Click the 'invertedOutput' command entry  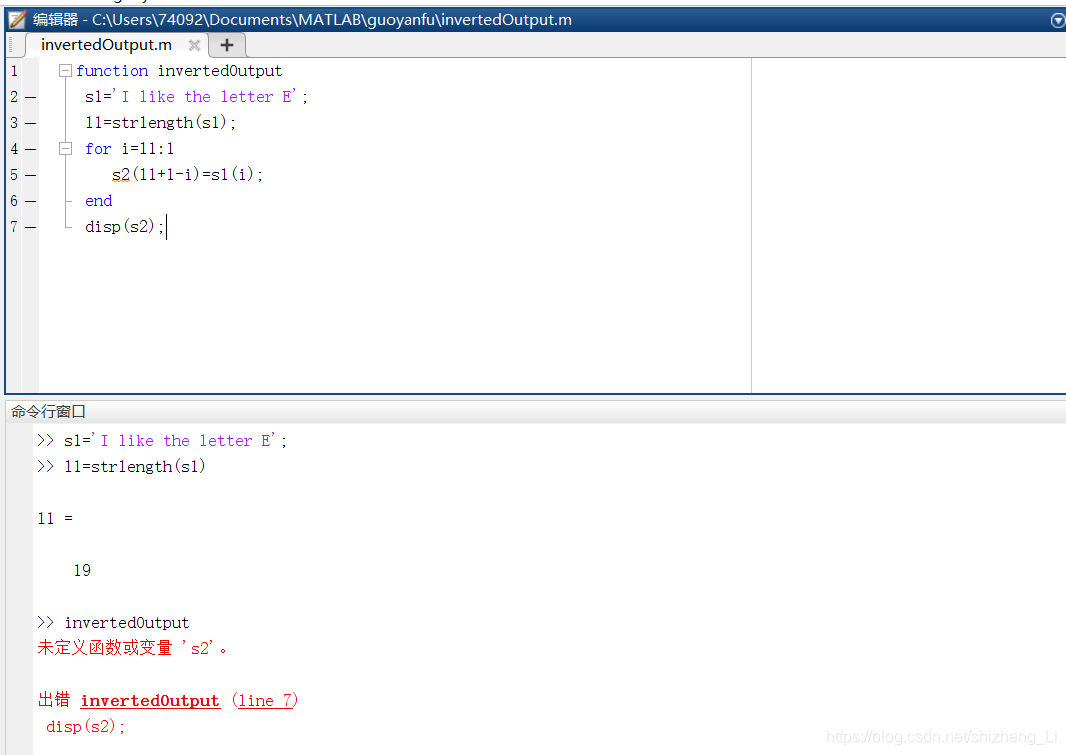tap(126, 622)
